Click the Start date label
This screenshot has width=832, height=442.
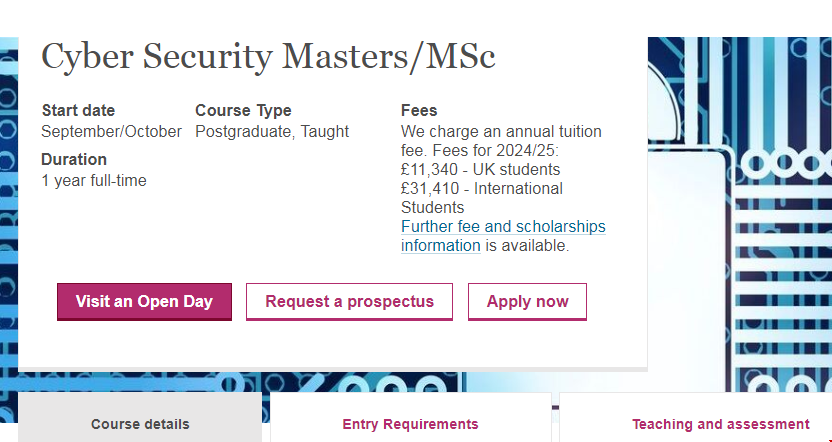[x=78, y=110]
